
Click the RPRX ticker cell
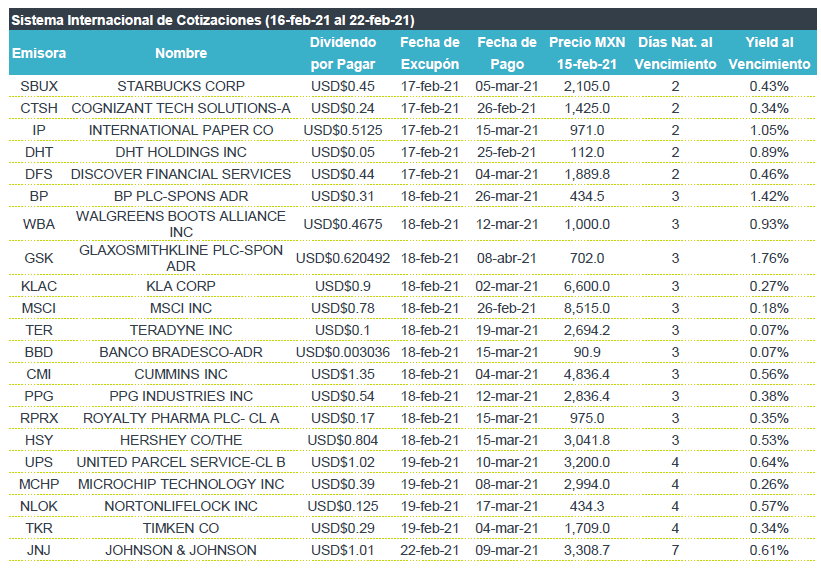click(39, 418)
